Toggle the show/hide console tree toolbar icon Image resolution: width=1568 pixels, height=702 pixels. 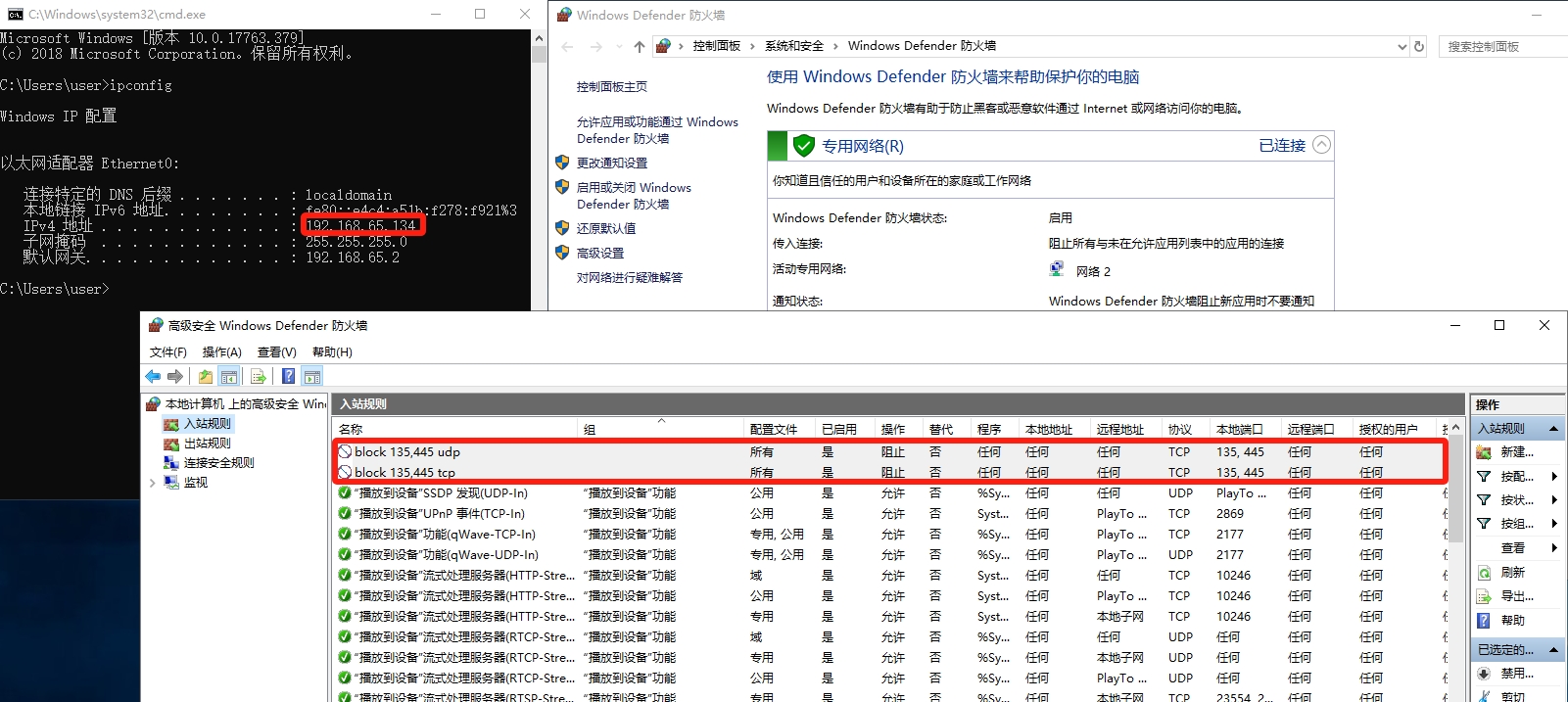[228, 377]
